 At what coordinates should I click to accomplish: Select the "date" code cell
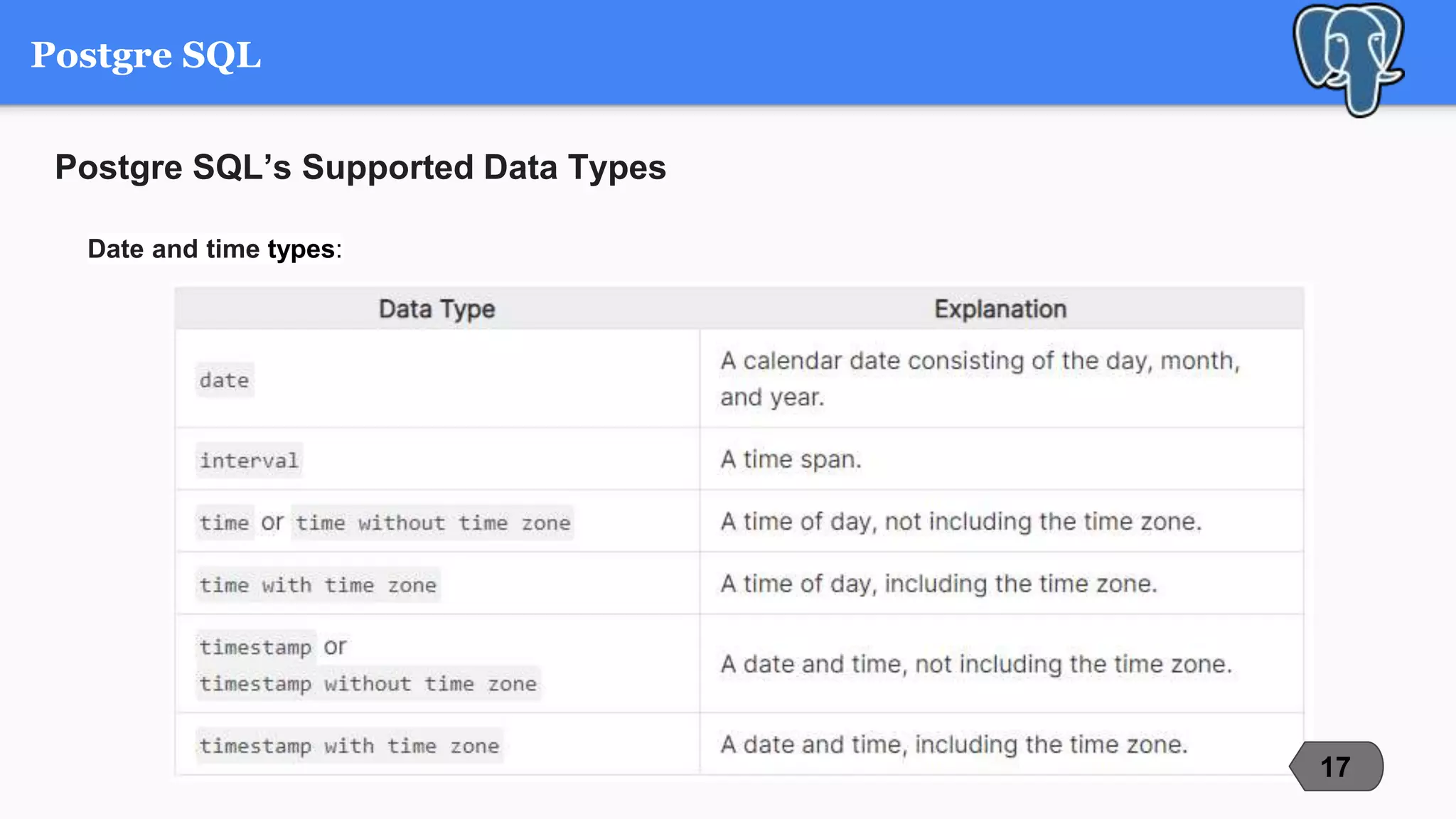(x=225, y=380)
